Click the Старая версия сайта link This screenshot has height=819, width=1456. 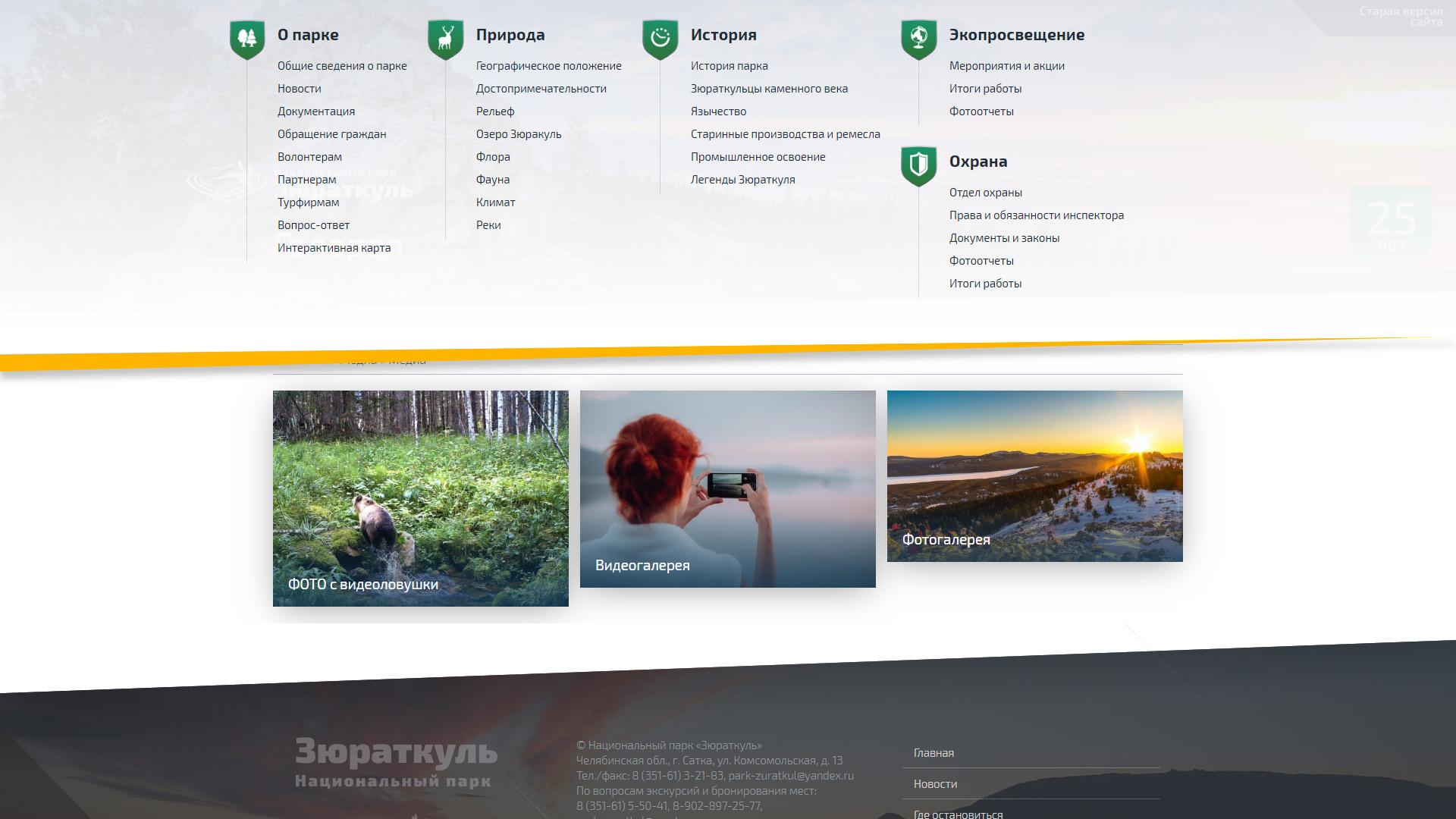1400,17
